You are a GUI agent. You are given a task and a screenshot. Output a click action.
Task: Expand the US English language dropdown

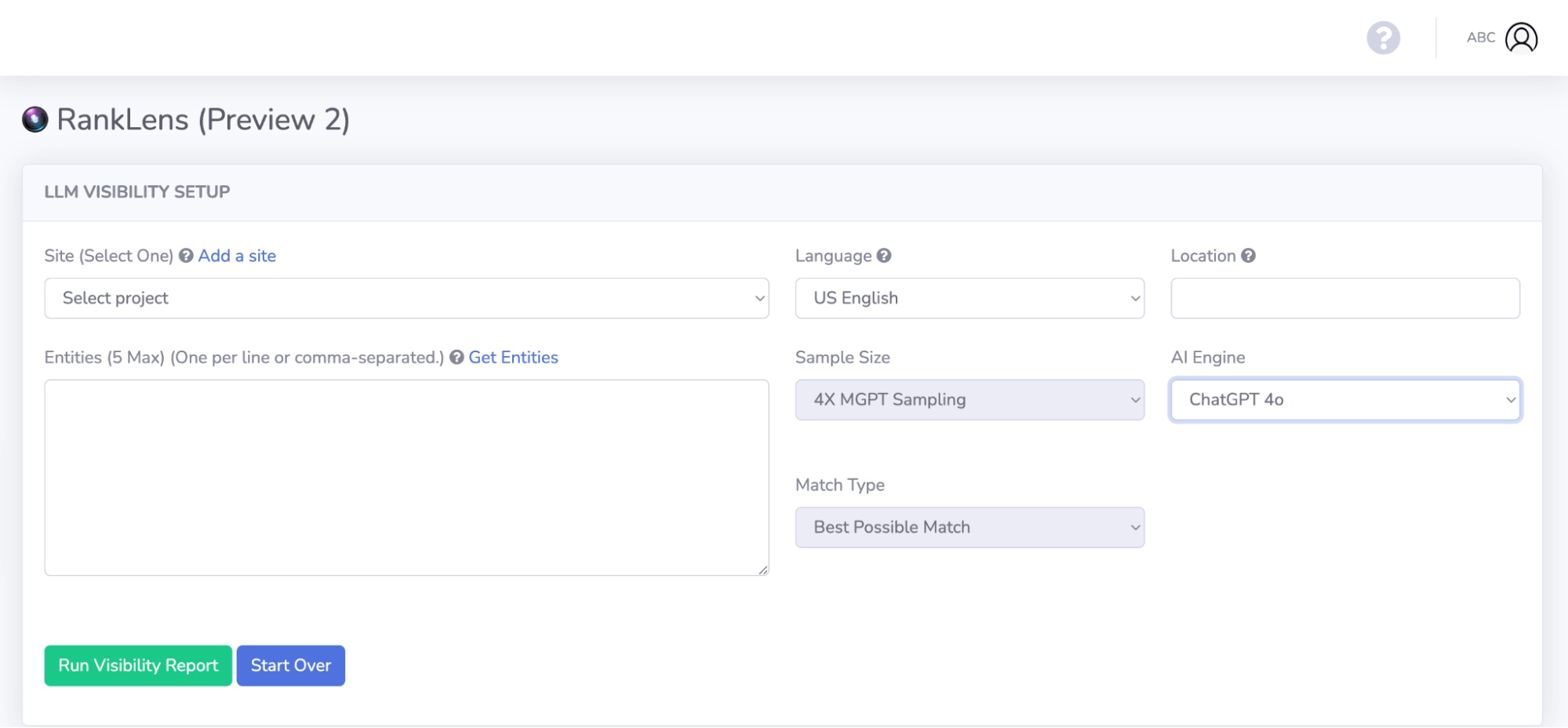tap(970, 298)
